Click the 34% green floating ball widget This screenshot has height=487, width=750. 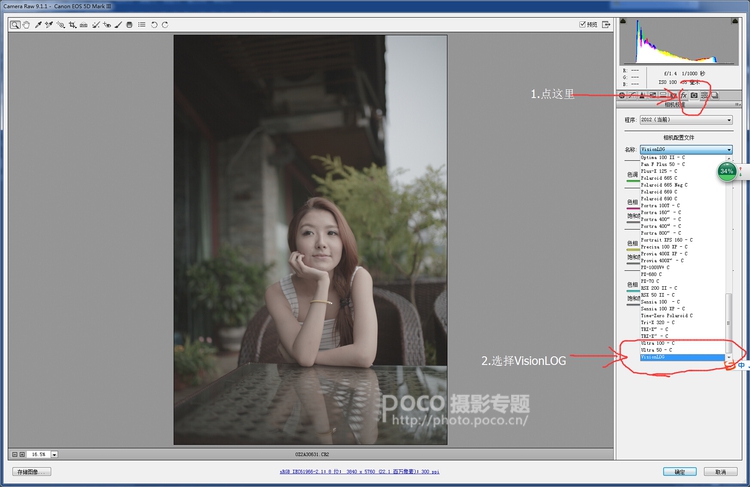click(727, 171)
